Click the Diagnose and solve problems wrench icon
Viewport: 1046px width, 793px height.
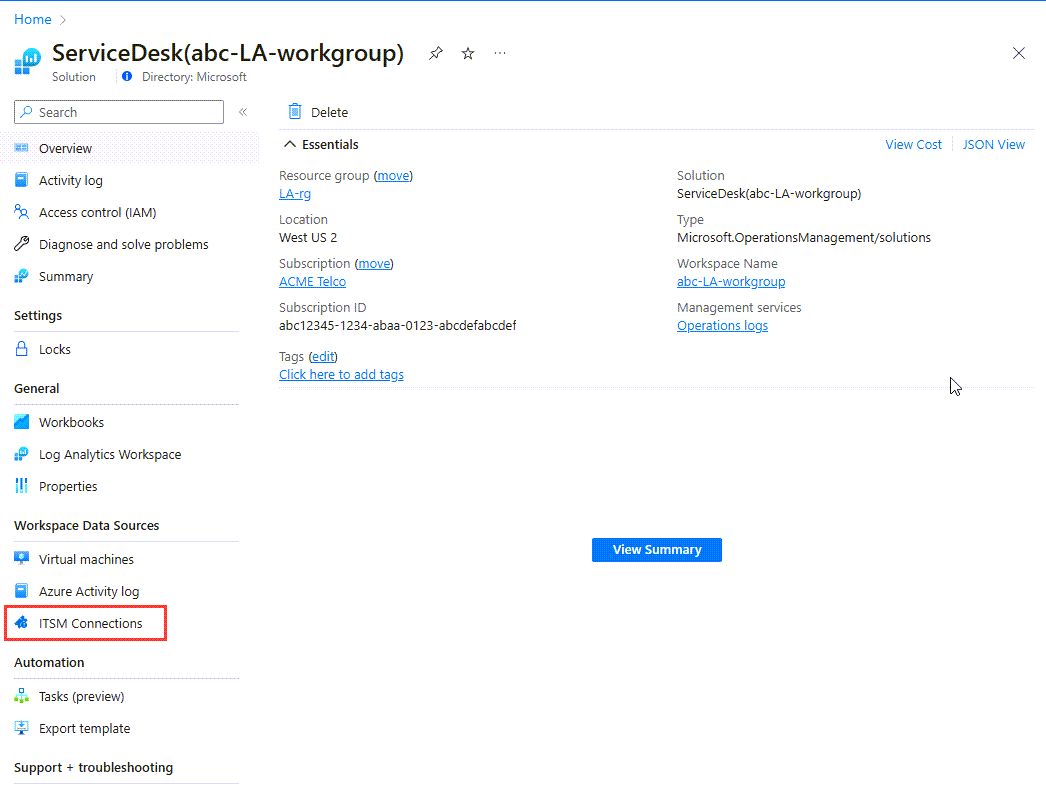(21, 244)
